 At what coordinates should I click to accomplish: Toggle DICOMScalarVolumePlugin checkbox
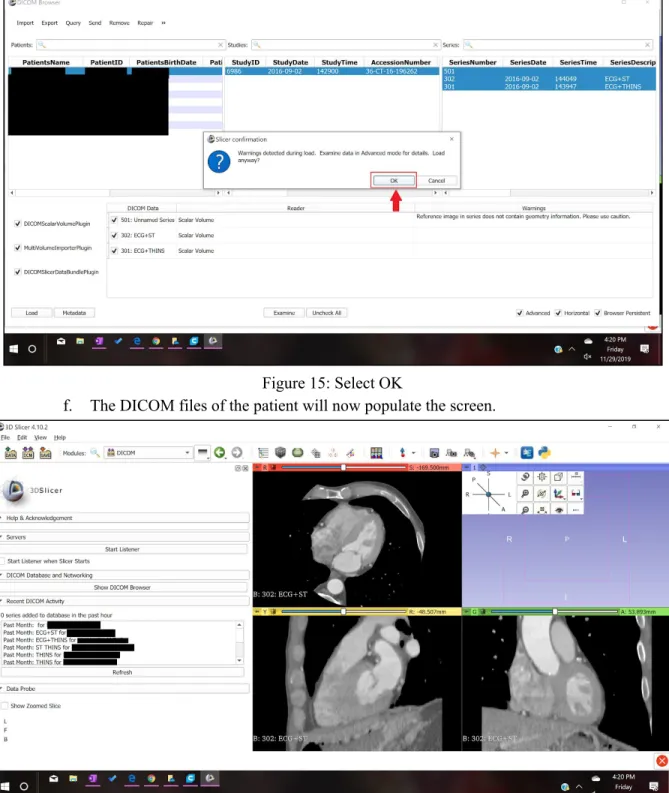tap(18, 224)
